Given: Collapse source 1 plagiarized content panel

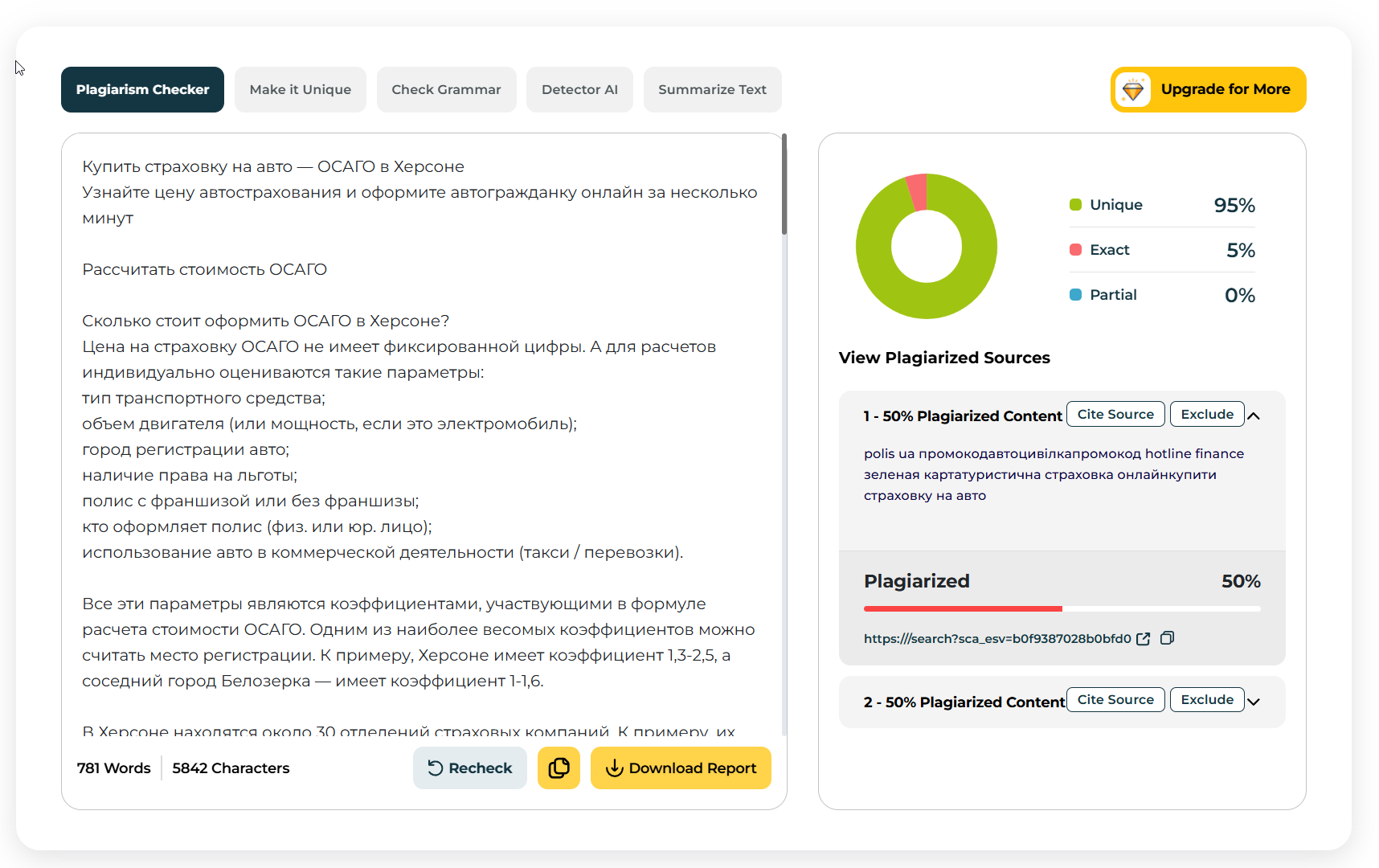Looking at the screenshot, I should tap(1254, 416).
